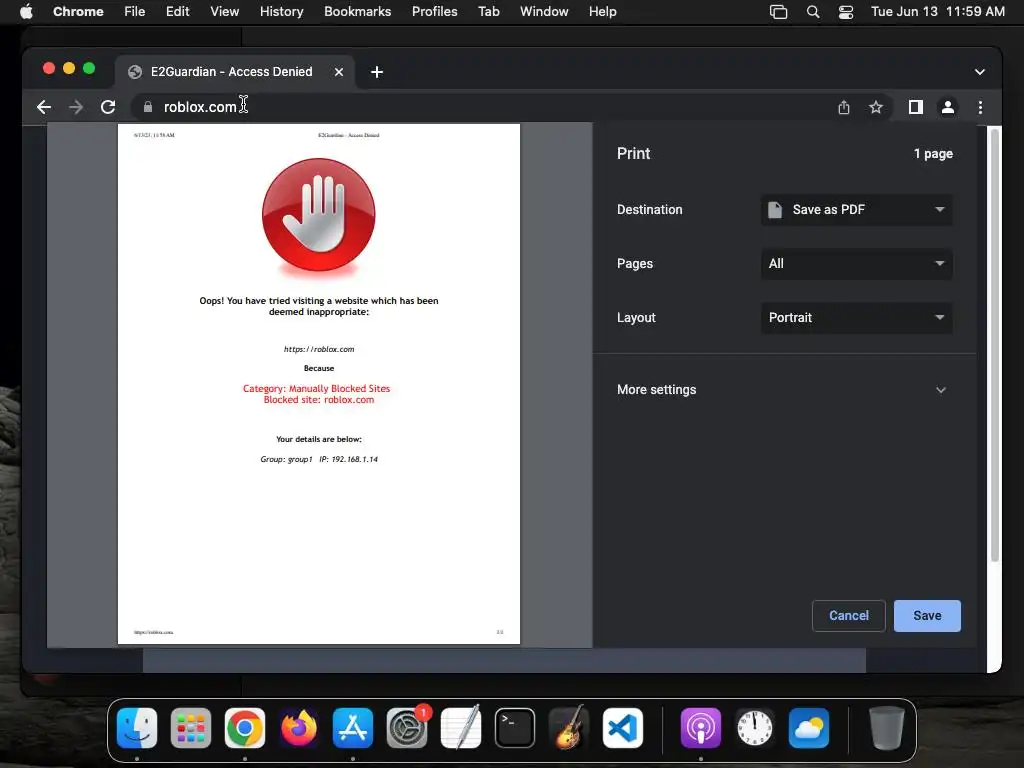Open the Destination Save as PDF dropdown
Image resolution: width=1024 pixels, height=768 pixels.
tap(856, 210)
